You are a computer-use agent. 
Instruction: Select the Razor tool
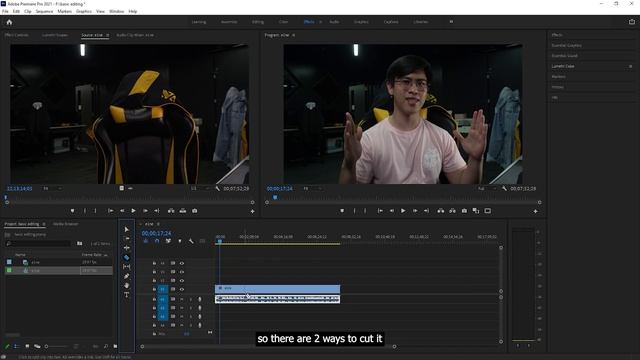(x=127, y=257)
